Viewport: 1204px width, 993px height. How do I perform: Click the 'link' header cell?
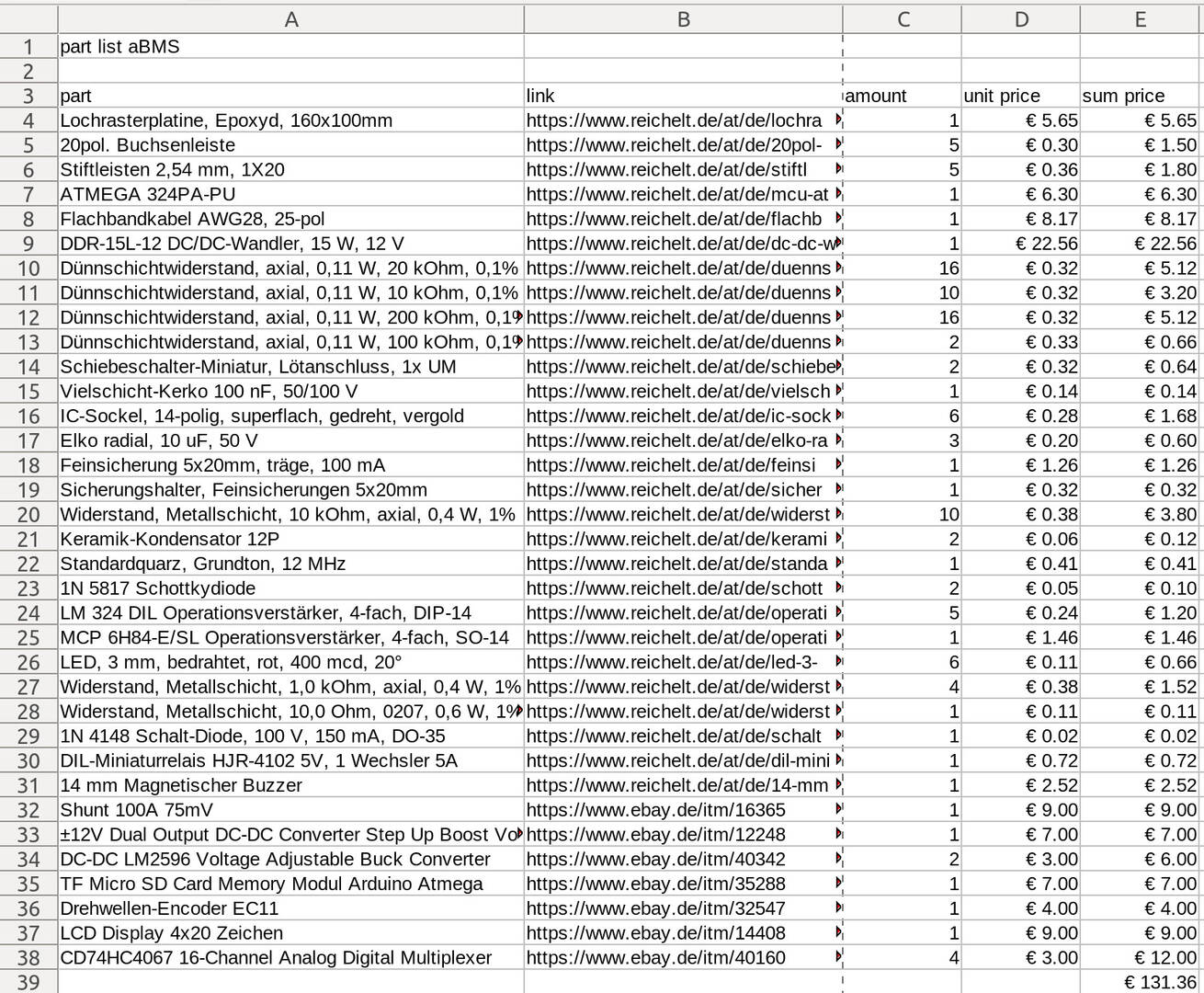(x=683, y=96)
